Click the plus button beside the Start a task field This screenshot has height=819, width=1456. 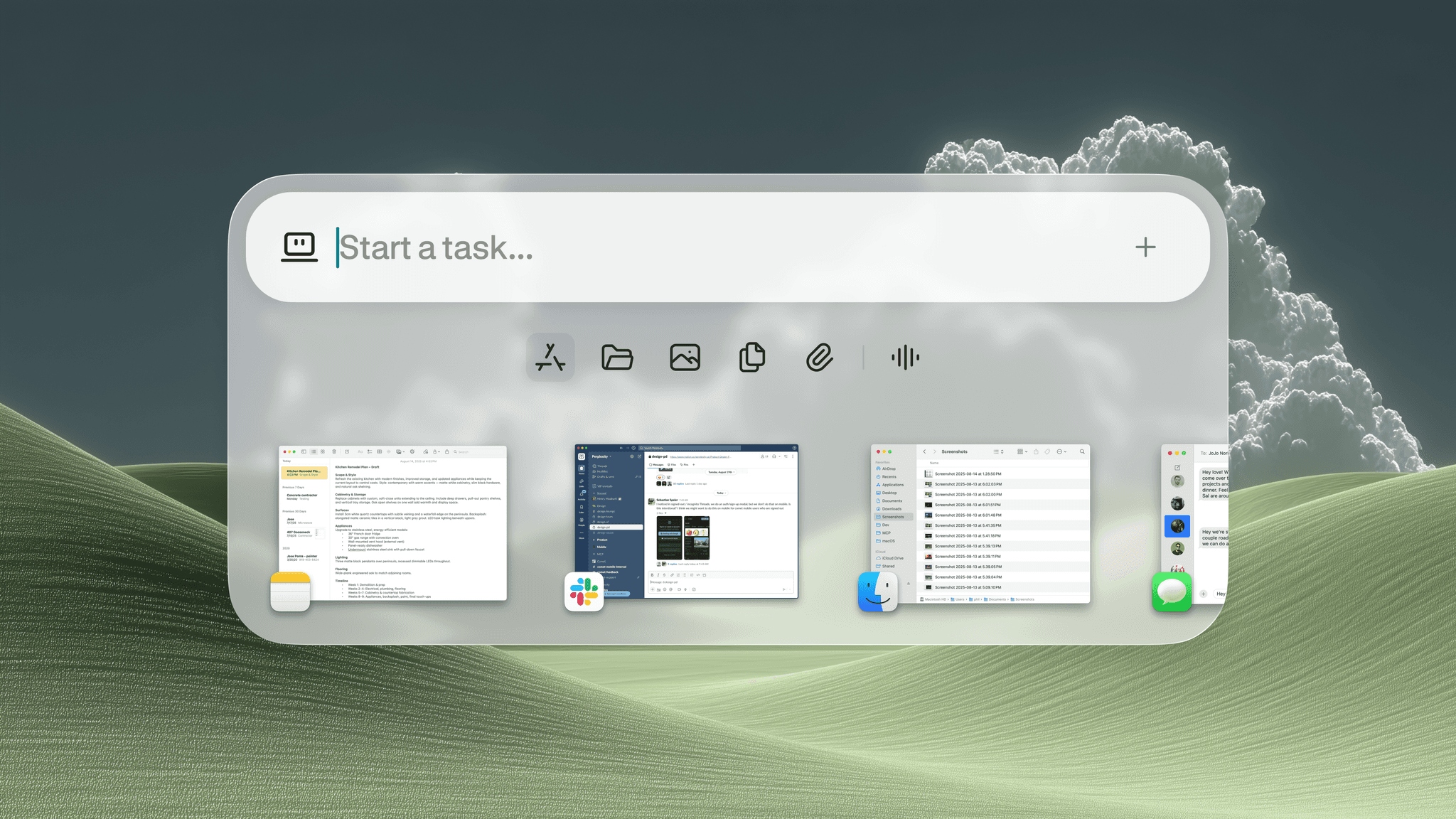(x=1146, y=247)
